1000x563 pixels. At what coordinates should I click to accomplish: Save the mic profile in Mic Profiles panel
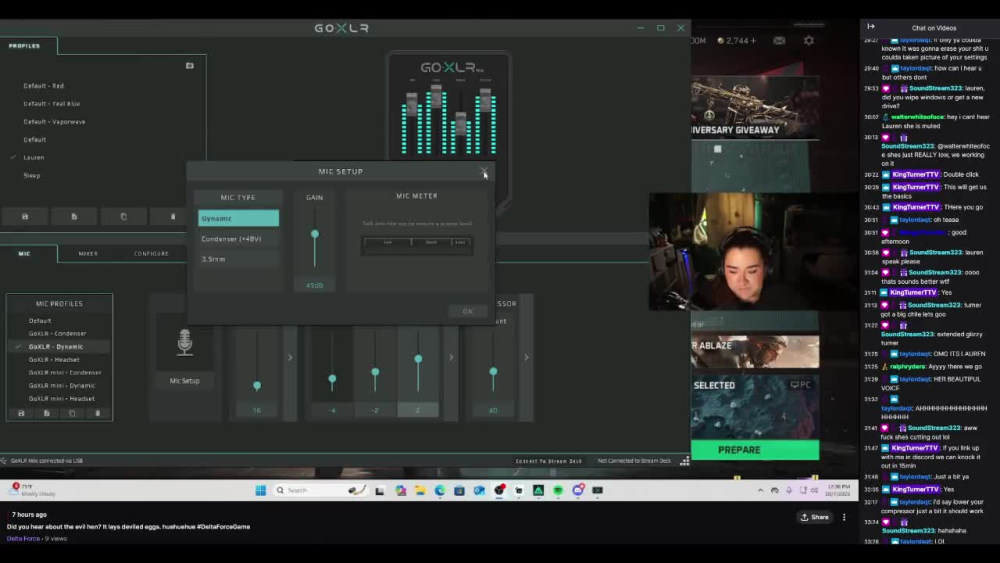point(21,413)
